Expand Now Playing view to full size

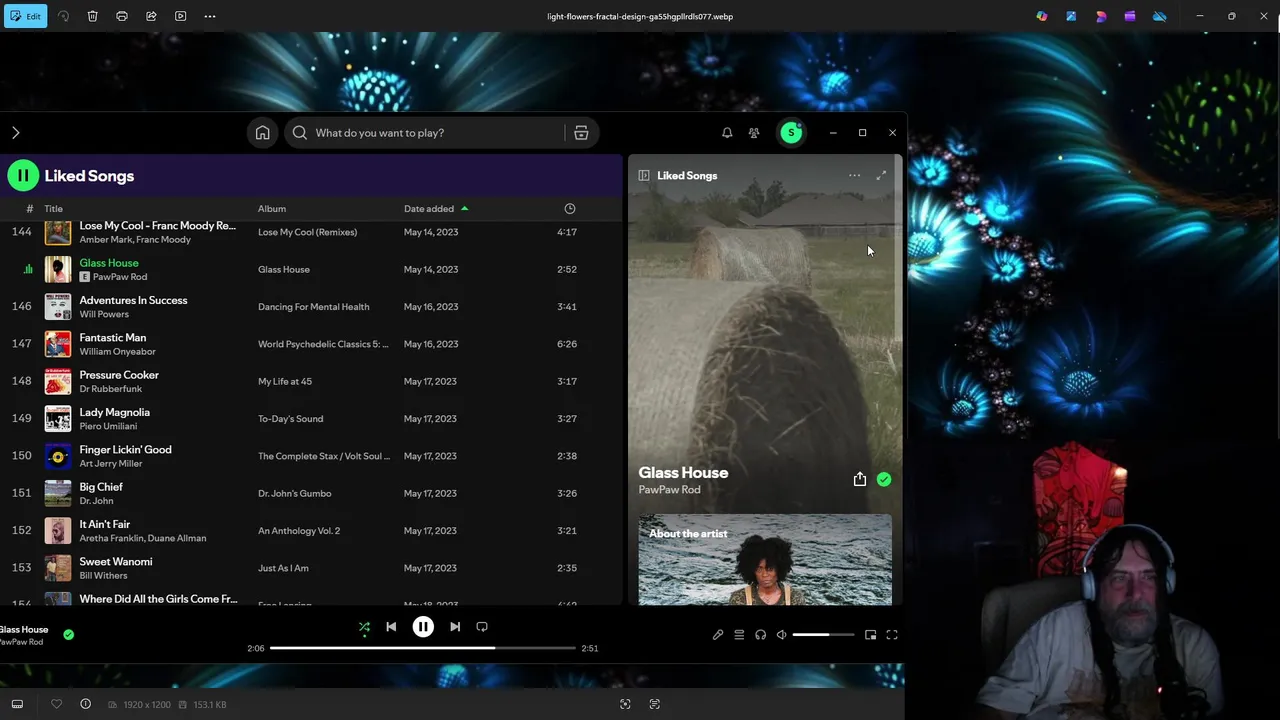click(881, 176)
